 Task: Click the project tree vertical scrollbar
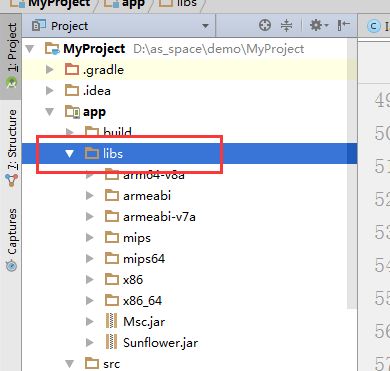[352, 173]
